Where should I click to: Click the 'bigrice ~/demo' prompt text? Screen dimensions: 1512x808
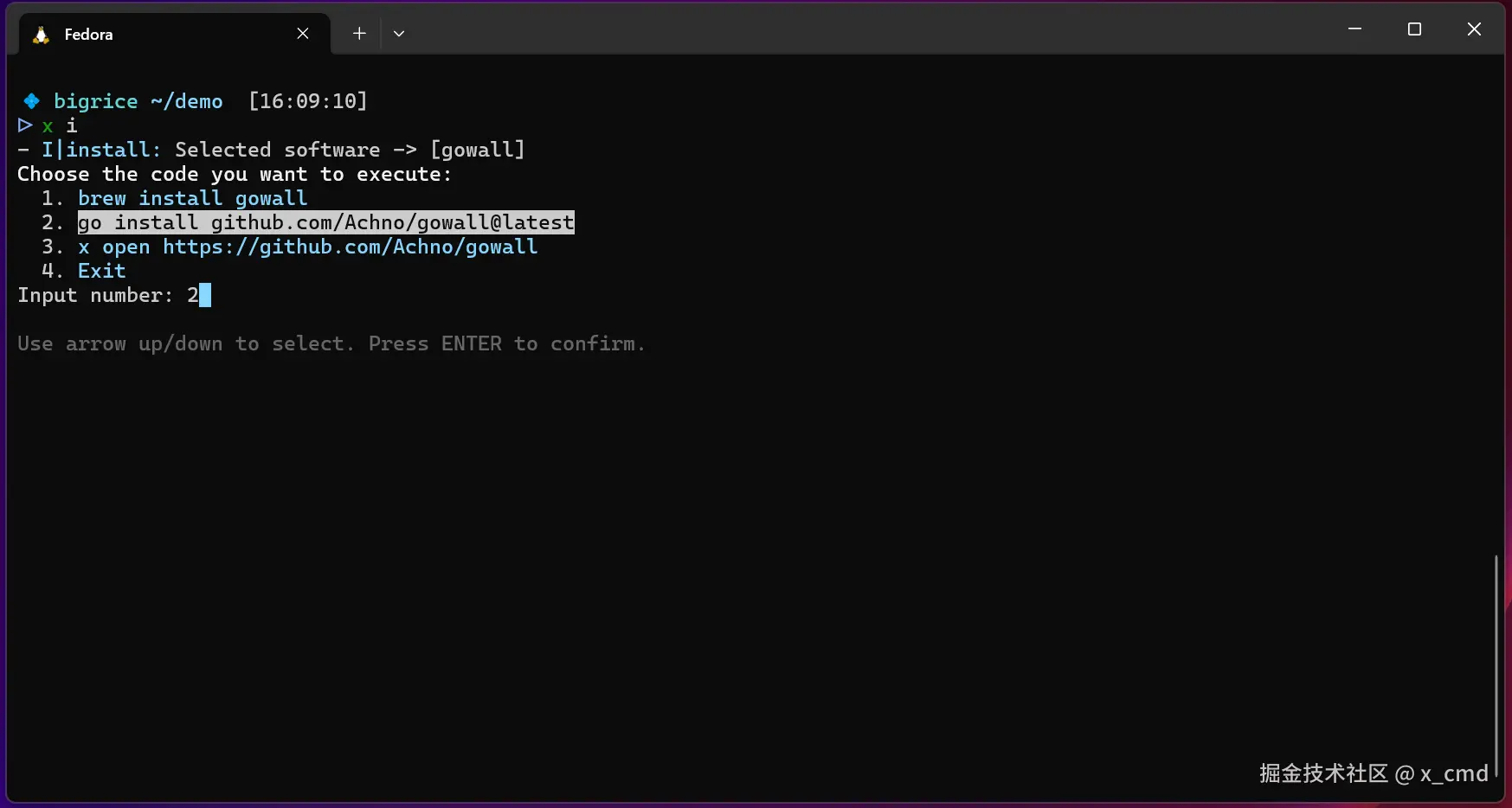point(138,101)
